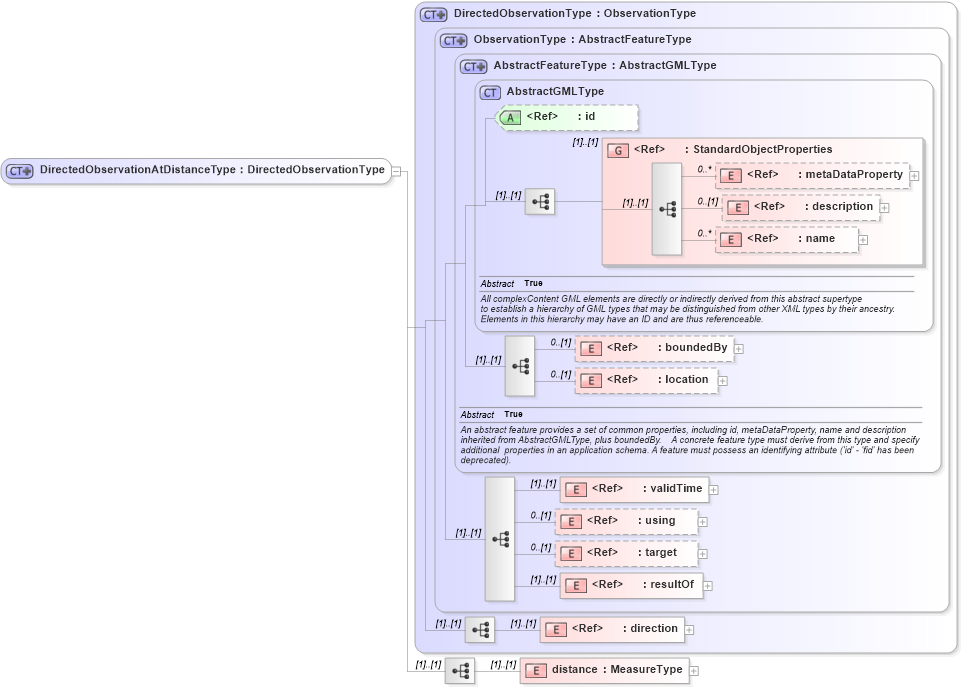Expand the boundedBy element
962x688 pixels.
(738, 348)
